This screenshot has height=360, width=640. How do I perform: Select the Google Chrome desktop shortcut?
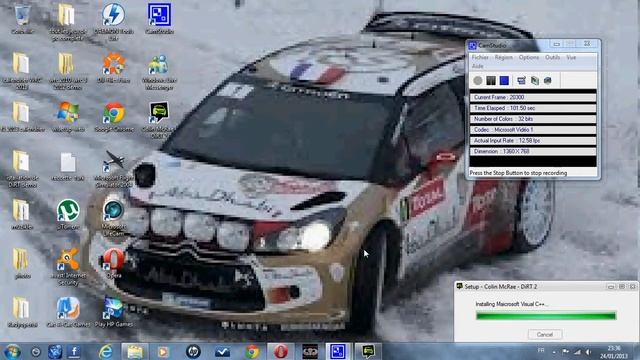(x=113, y=117)
